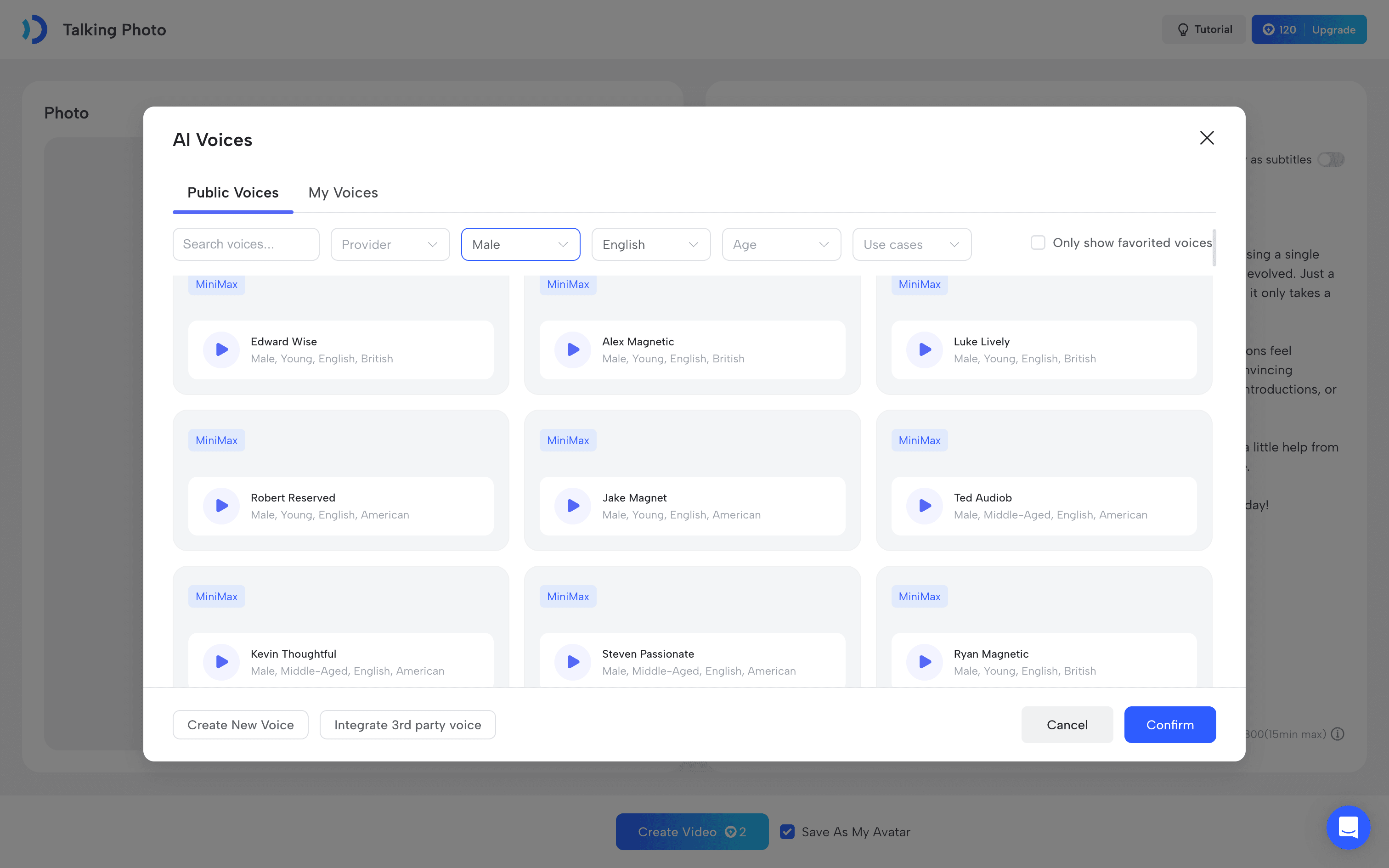Play the Steven Passionate voice sample
Viewport: 1389px width, 868px height.
[573, 662]
